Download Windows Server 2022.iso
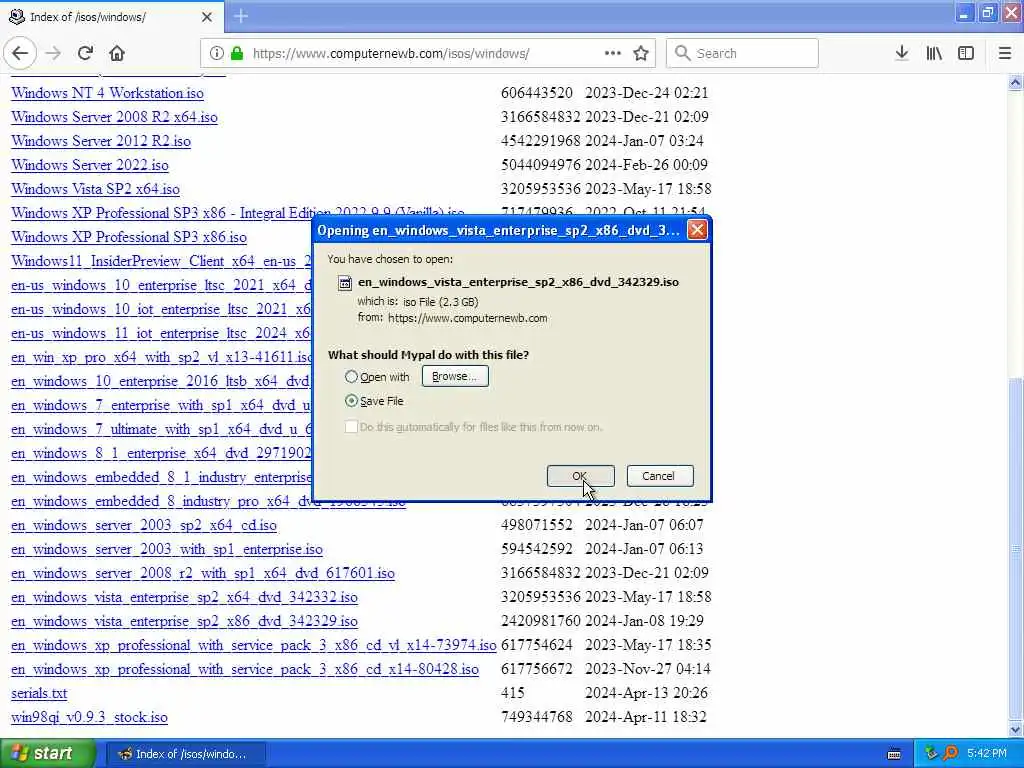 89,165
